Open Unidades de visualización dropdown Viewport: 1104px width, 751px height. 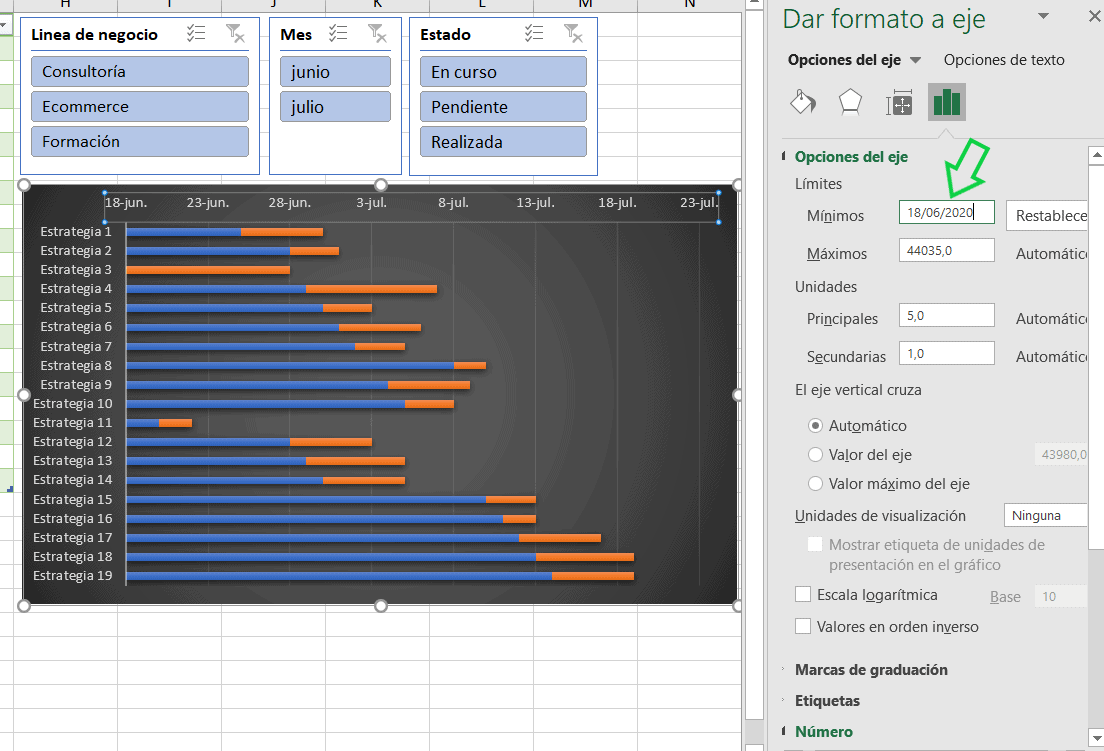[x=1046, y=515]
